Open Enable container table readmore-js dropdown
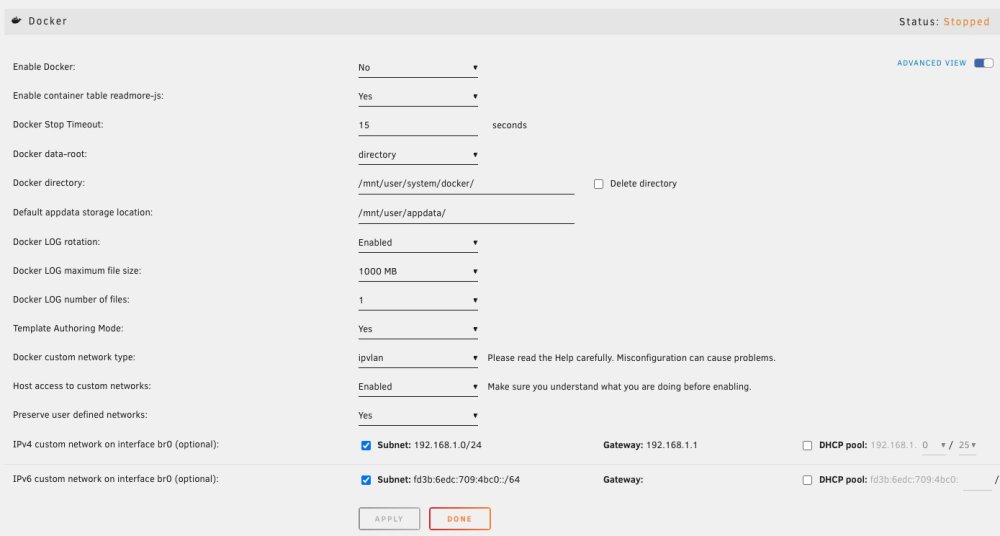Screen dimensions: 1000x536 coord(418,96)
